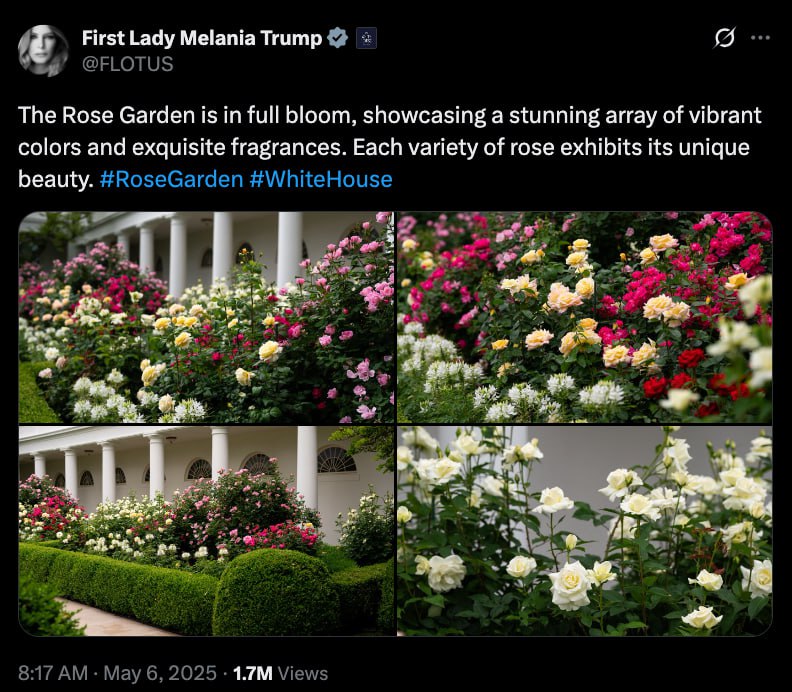View bottom-right photo of white roses

pyautogui.click(x=584, y=530)
